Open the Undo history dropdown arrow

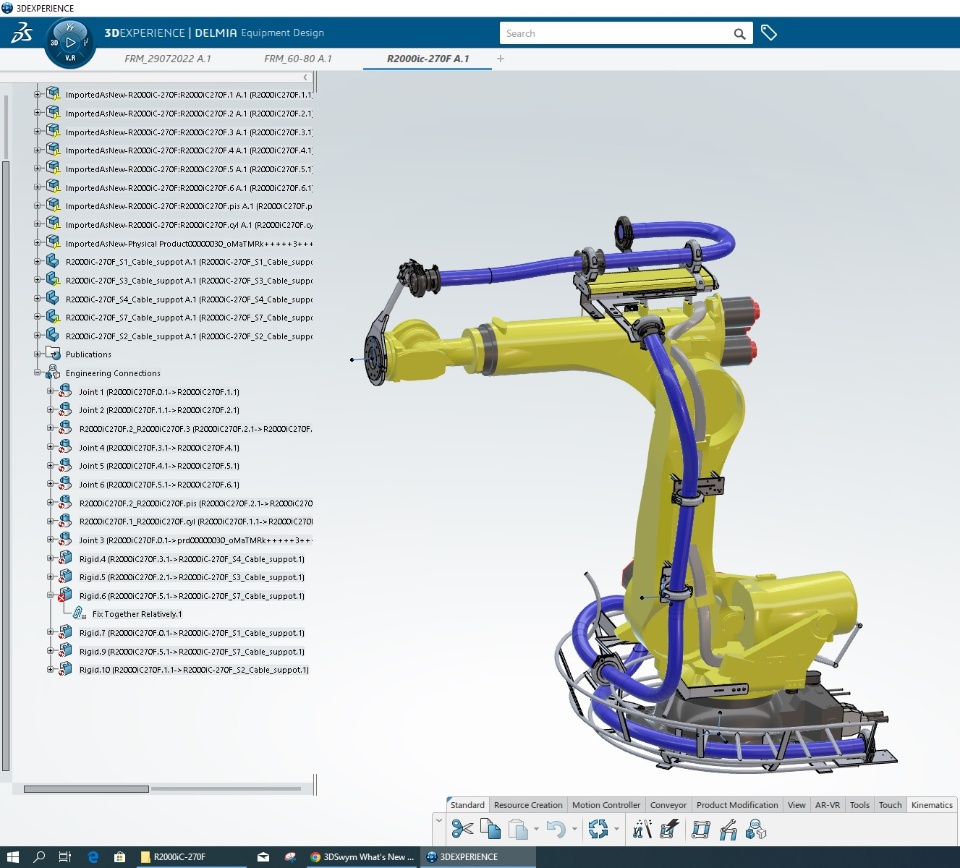(574, 829)
